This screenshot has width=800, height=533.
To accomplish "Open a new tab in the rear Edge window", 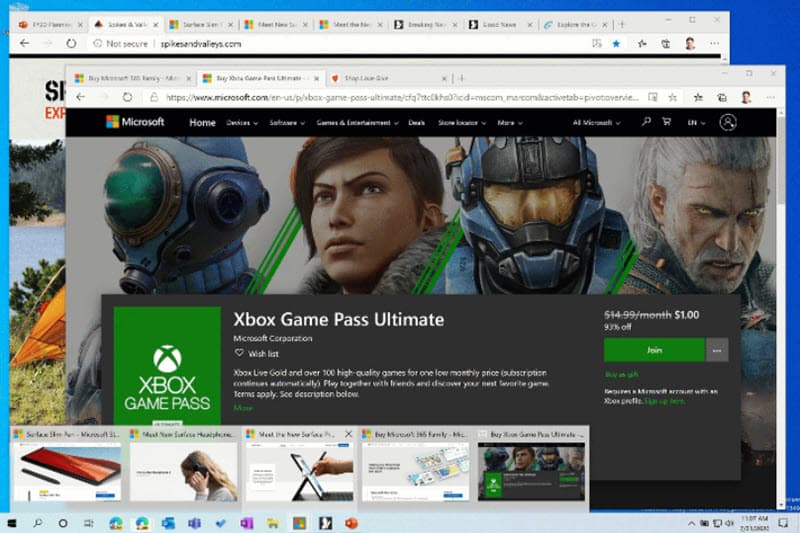I will point(621,24).
